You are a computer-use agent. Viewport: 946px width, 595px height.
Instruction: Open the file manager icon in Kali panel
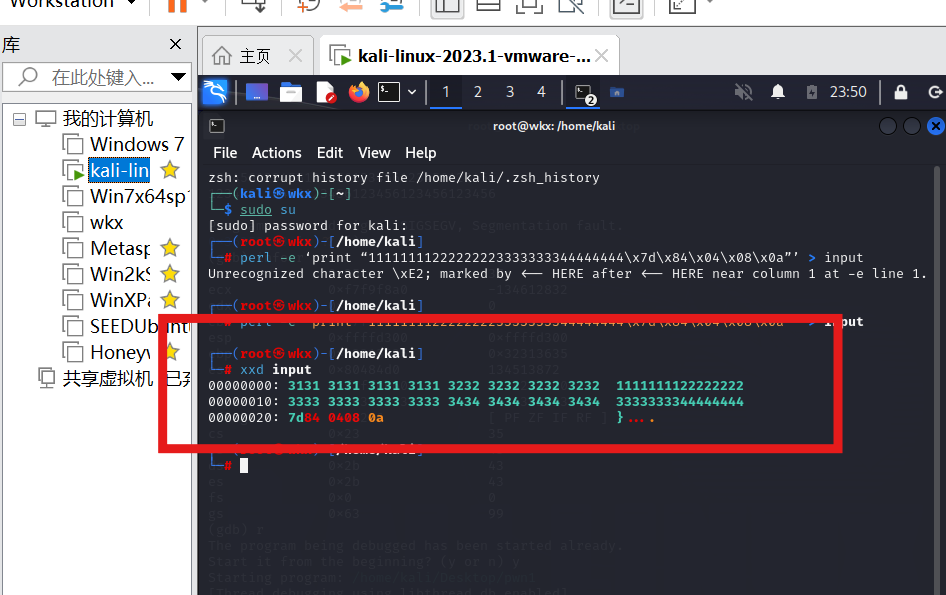(x=291, y=92)
